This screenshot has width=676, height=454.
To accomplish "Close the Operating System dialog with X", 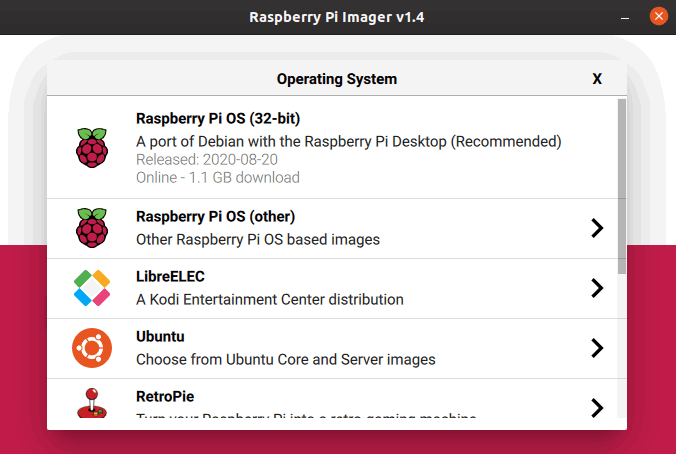I will (x=597, y=79).
